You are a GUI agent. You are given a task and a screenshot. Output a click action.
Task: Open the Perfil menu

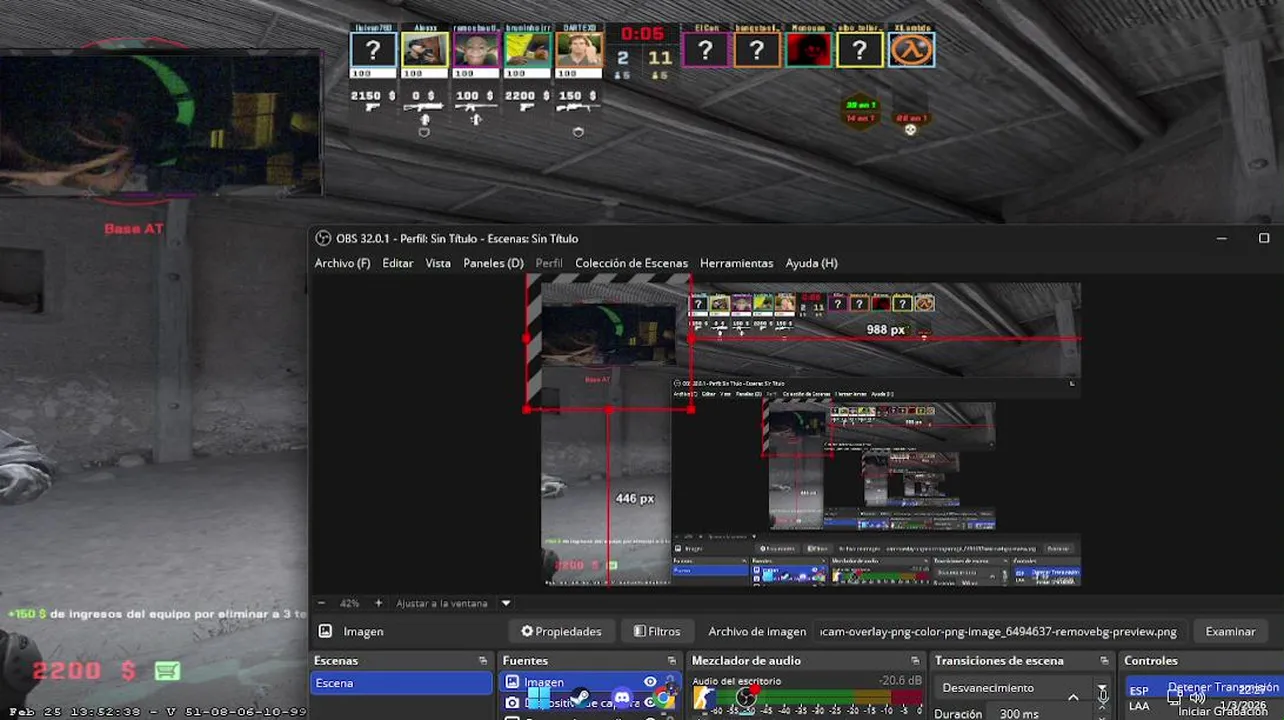549,263
